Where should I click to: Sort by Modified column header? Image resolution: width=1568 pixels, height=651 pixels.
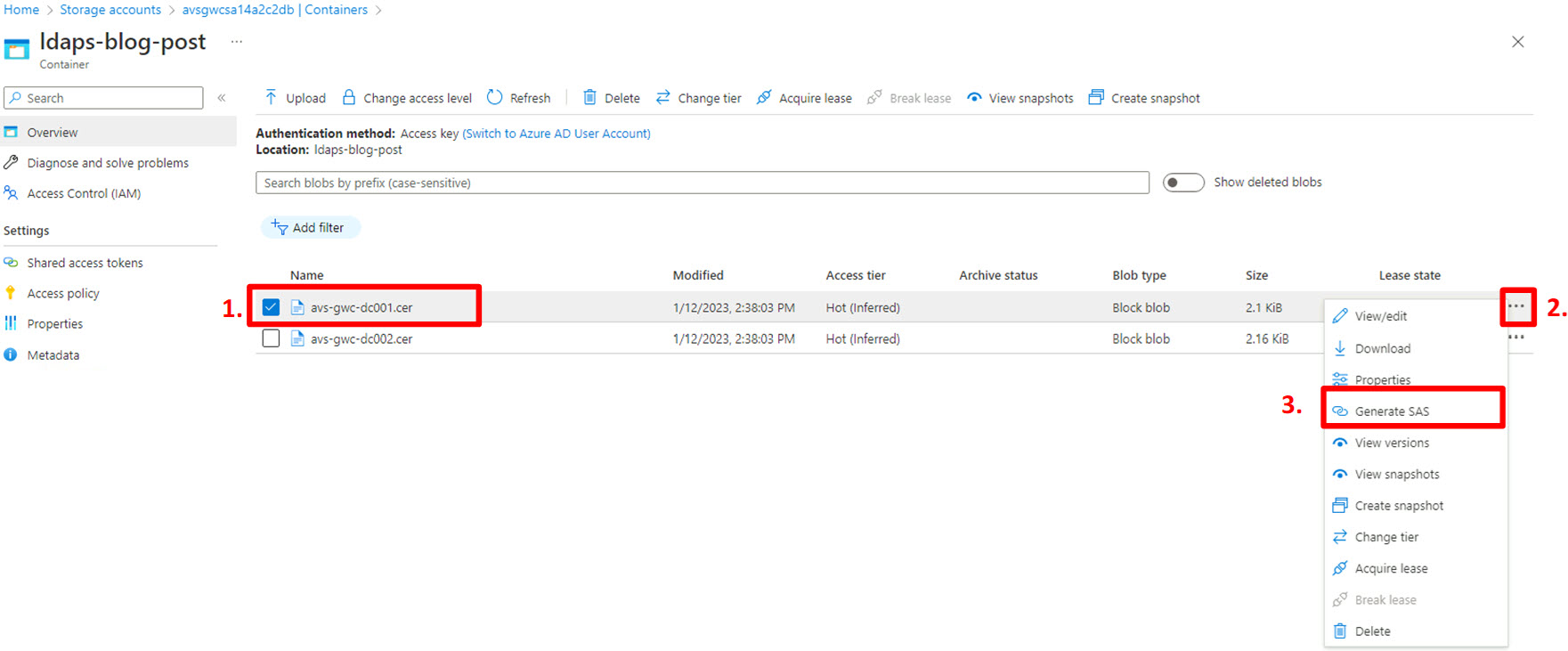(x=698, y=275)
